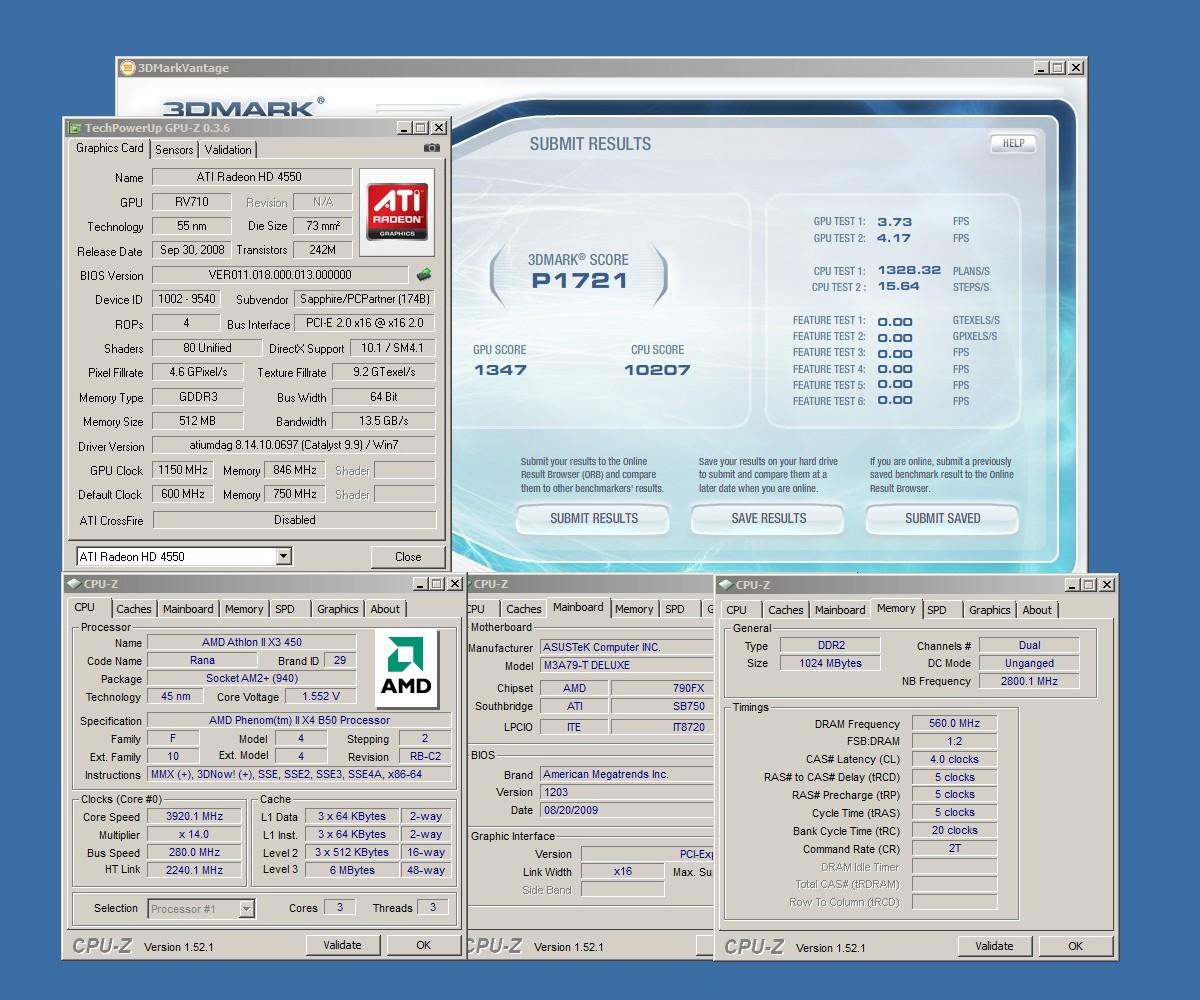Click the Command Rate 2T value

(954, 848)
